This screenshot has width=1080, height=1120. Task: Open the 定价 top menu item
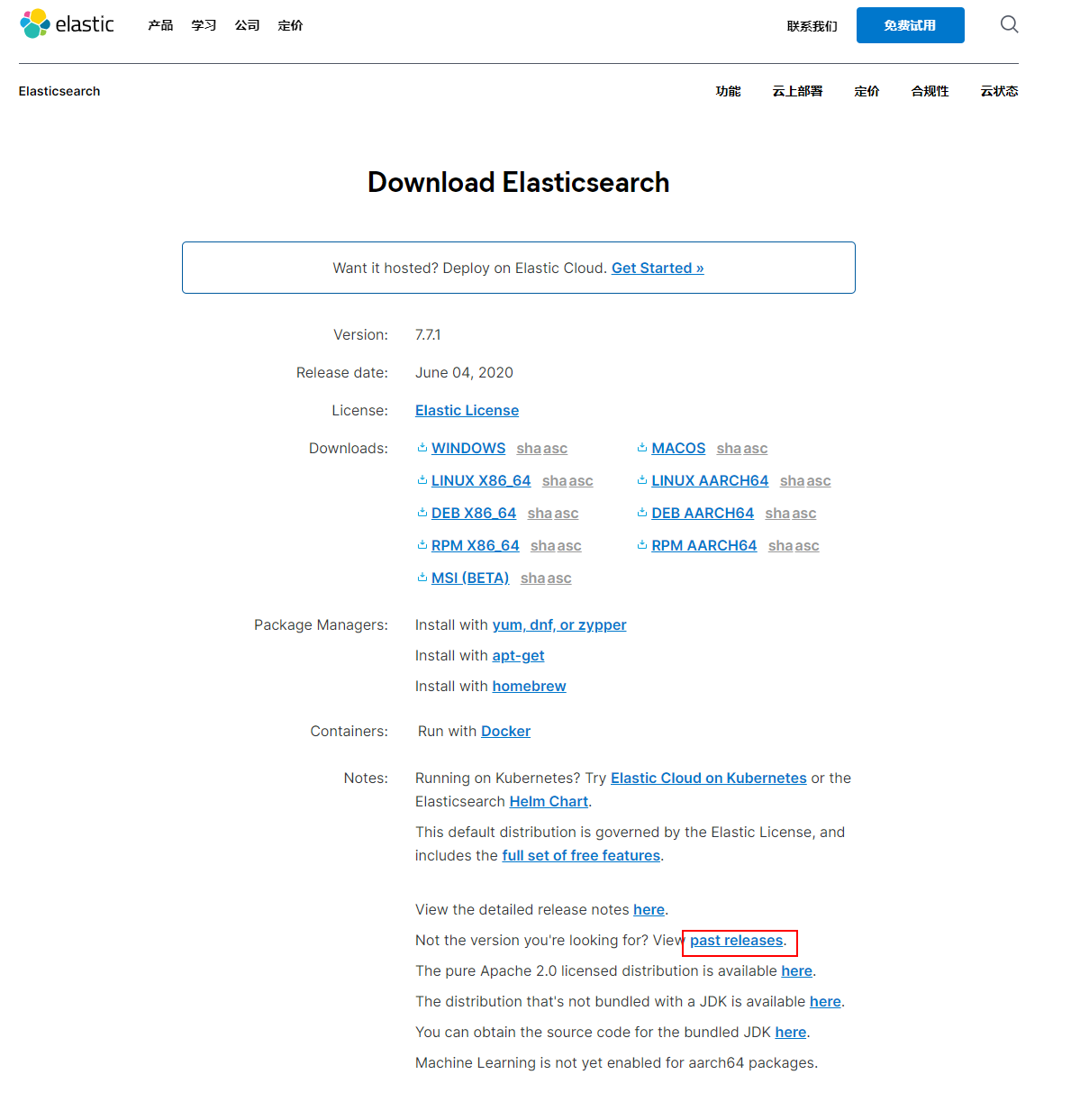pyautogui.click(x=290, y=25)
